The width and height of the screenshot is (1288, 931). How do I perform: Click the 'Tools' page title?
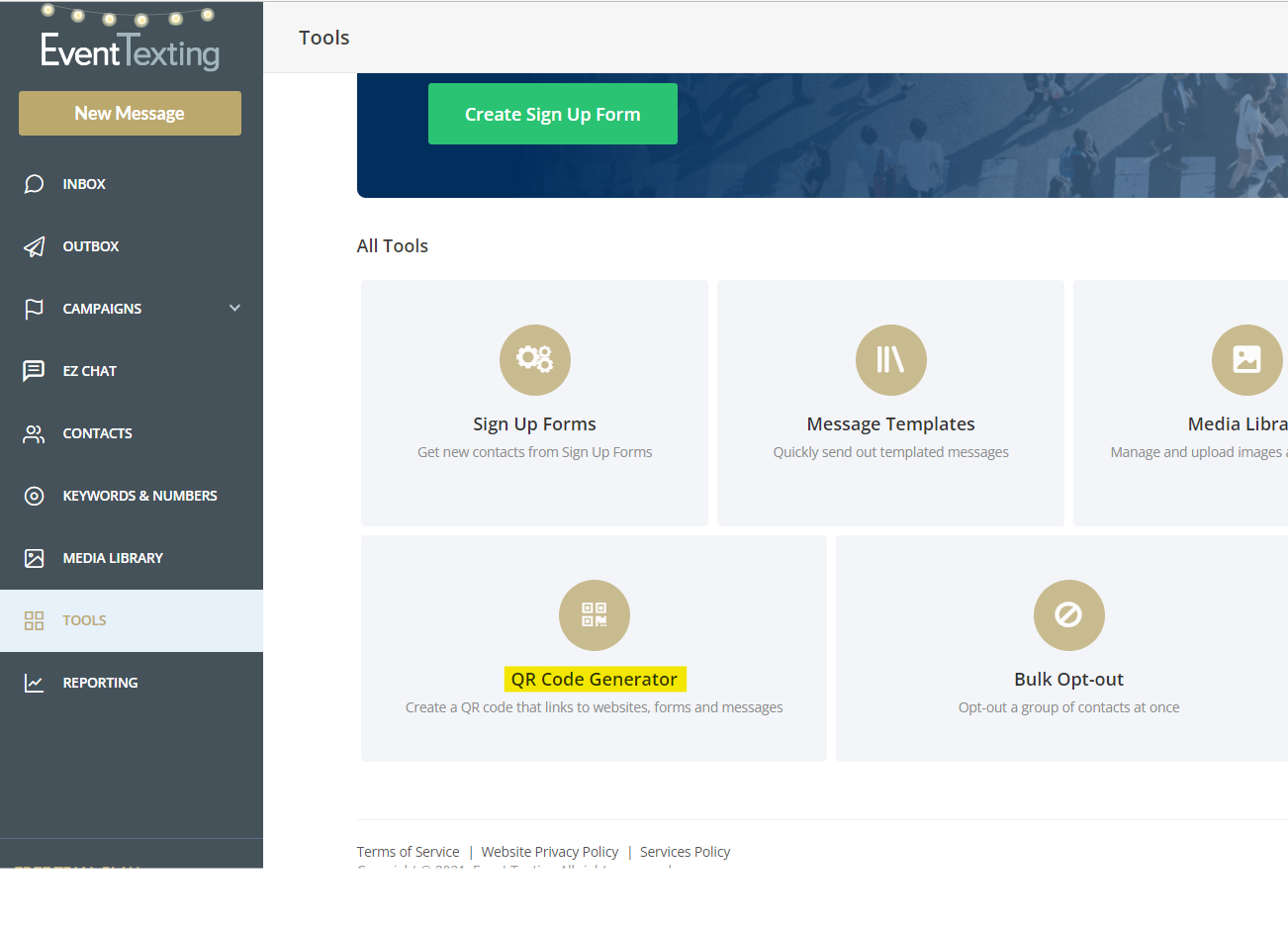point(324,38)
